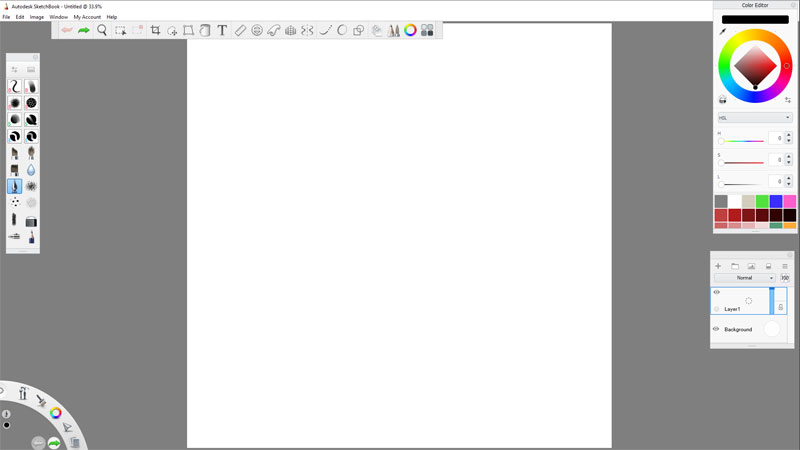Create a layer group folder
800x450 pixels.
[x=735, y=266]
